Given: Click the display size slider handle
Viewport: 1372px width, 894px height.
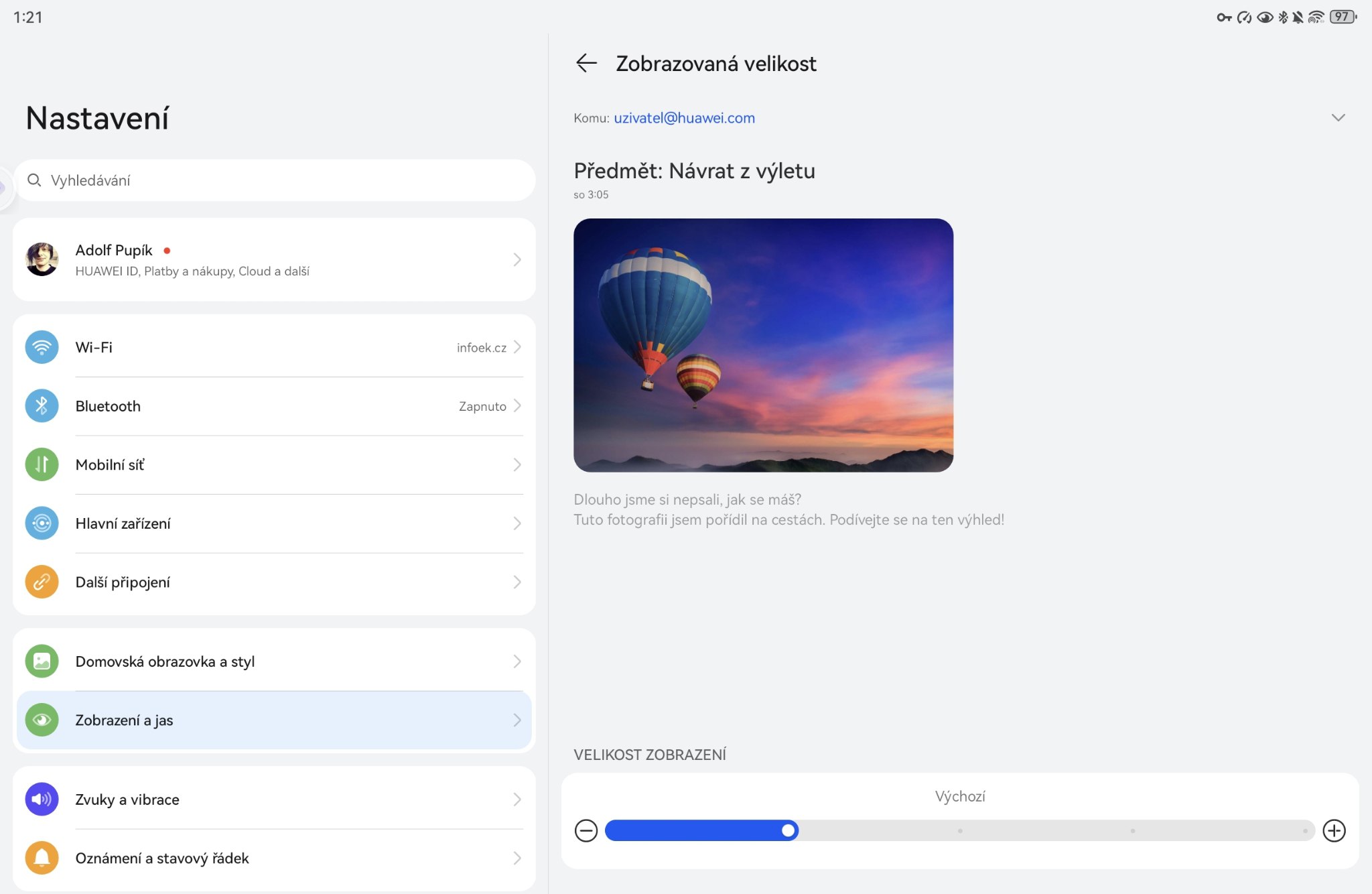Looking at the screenshot, I should 788,831.
